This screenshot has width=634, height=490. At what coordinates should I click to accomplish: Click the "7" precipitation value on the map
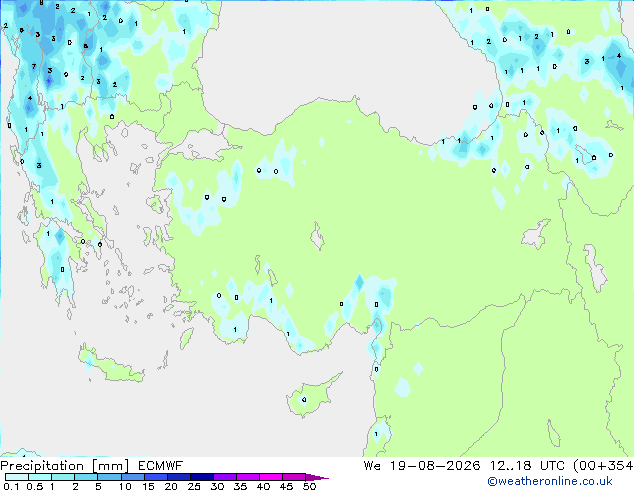click(34, 66)
